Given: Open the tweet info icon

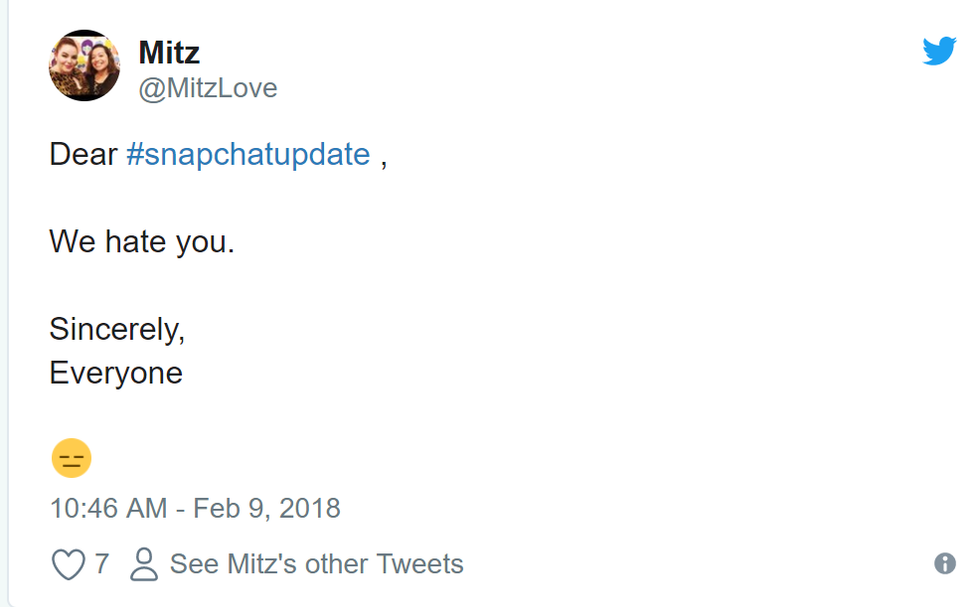Looking at the screenshot, I should click(x=944, y=564).
